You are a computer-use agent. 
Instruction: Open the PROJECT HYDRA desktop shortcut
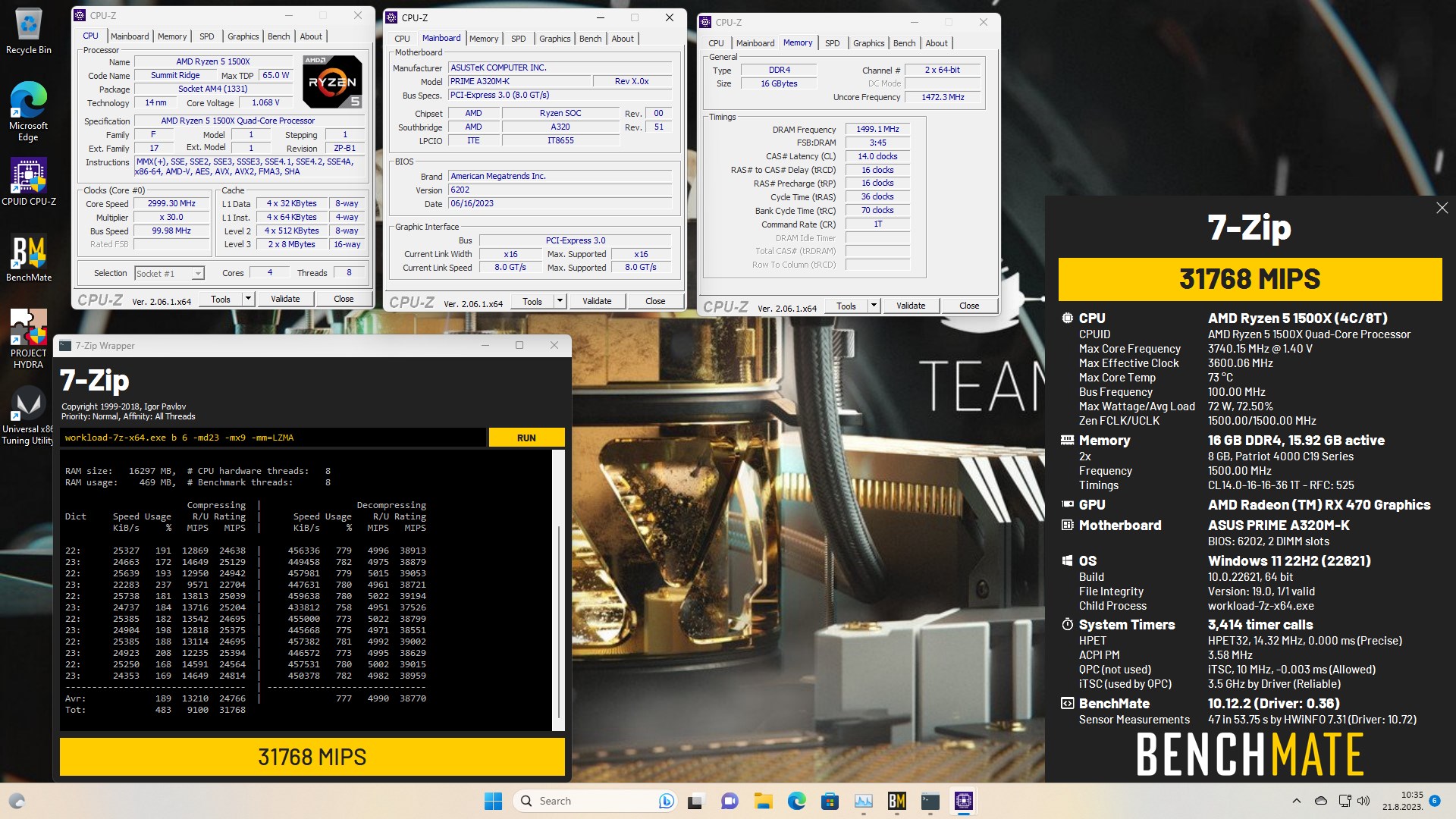[29, 339]
